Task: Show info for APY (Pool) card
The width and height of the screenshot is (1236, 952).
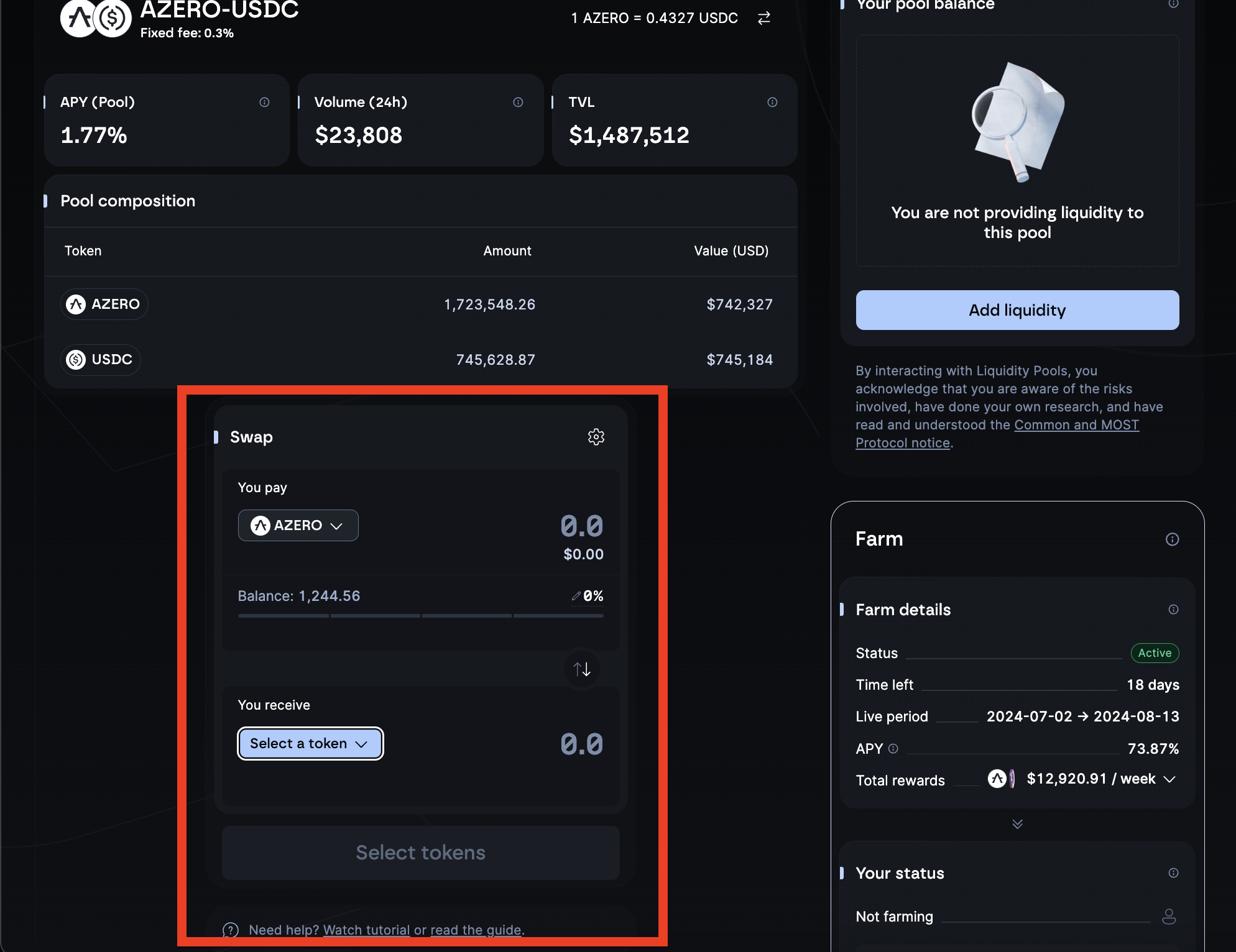Action: coord(264,102)
